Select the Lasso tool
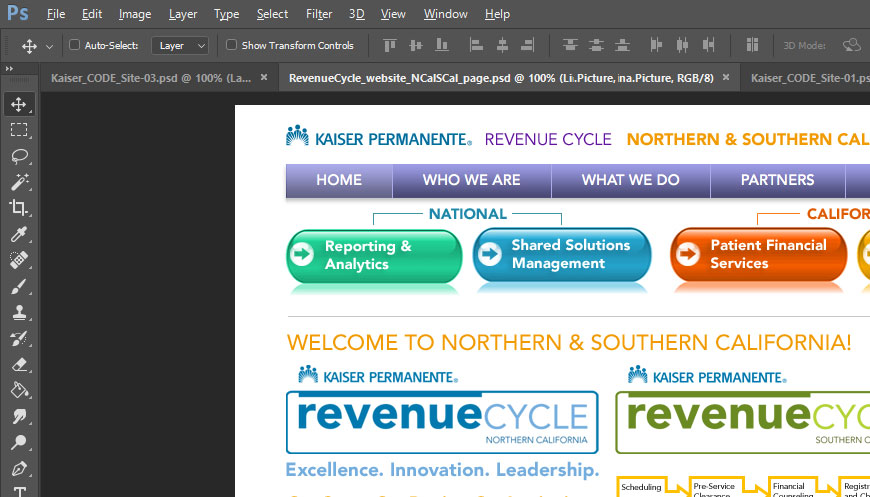 (19, 156)
